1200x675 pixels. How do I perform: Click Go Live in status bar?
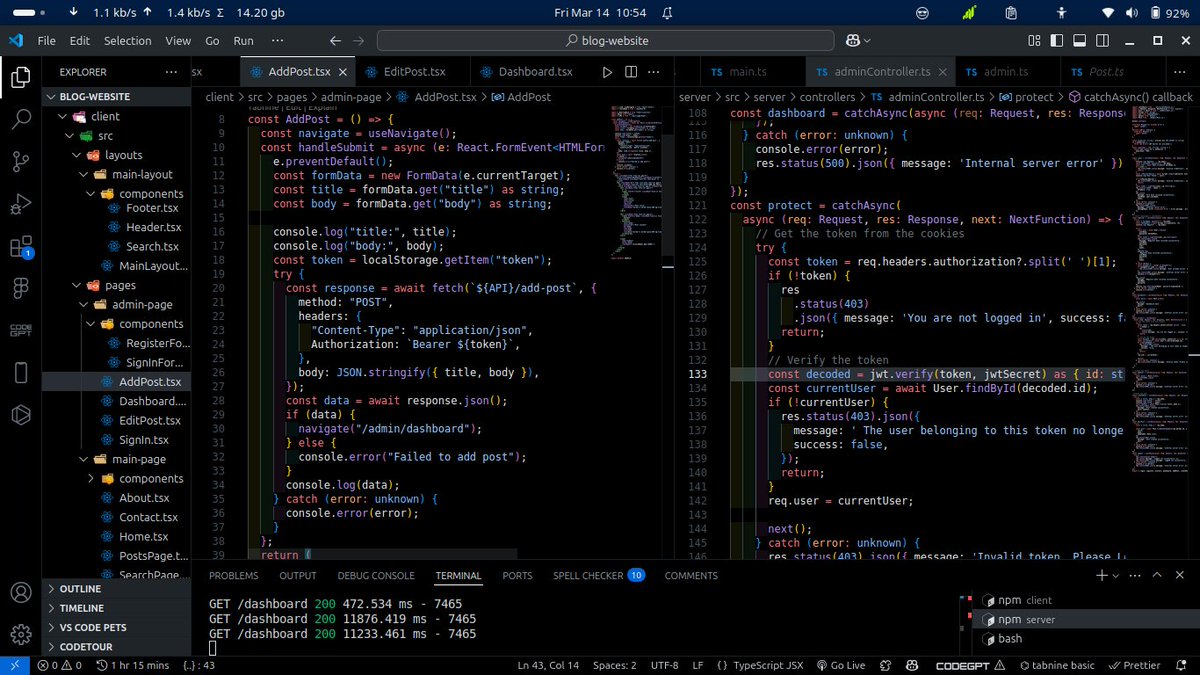pos(840,665)
